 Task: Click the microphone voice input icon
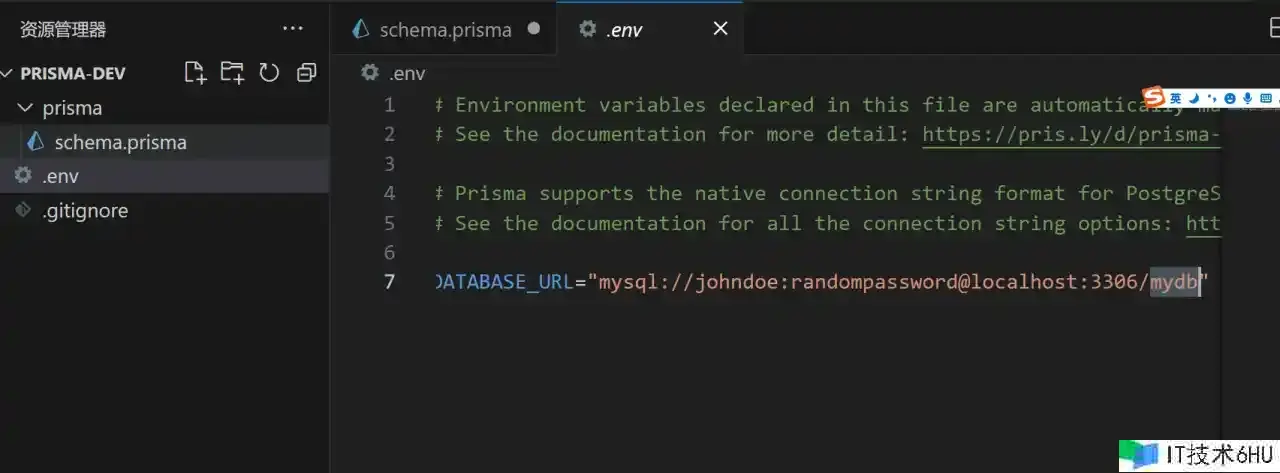coord(1246,98)
